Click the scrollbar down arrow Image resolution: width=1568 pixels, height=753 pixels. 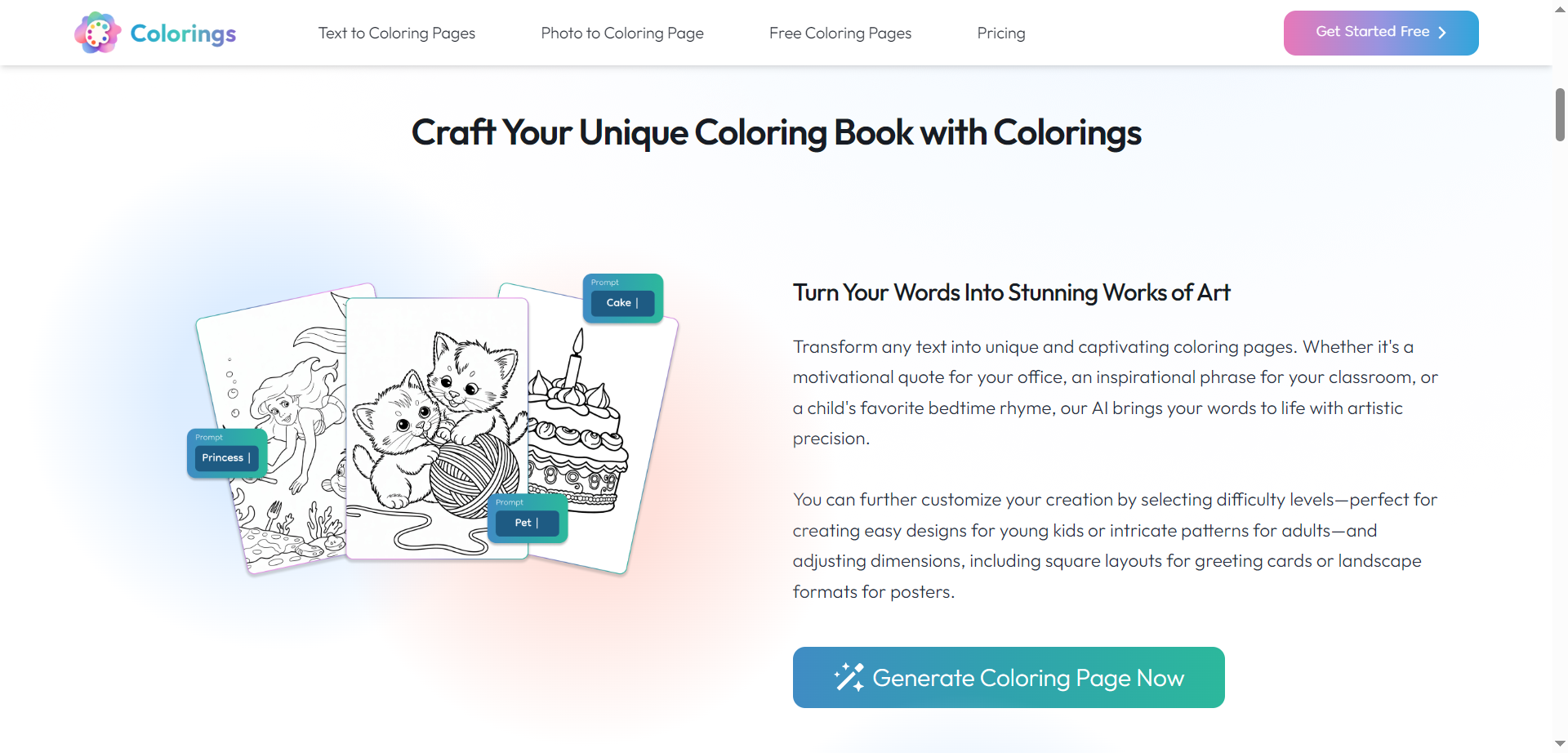tap(1560, 744)
